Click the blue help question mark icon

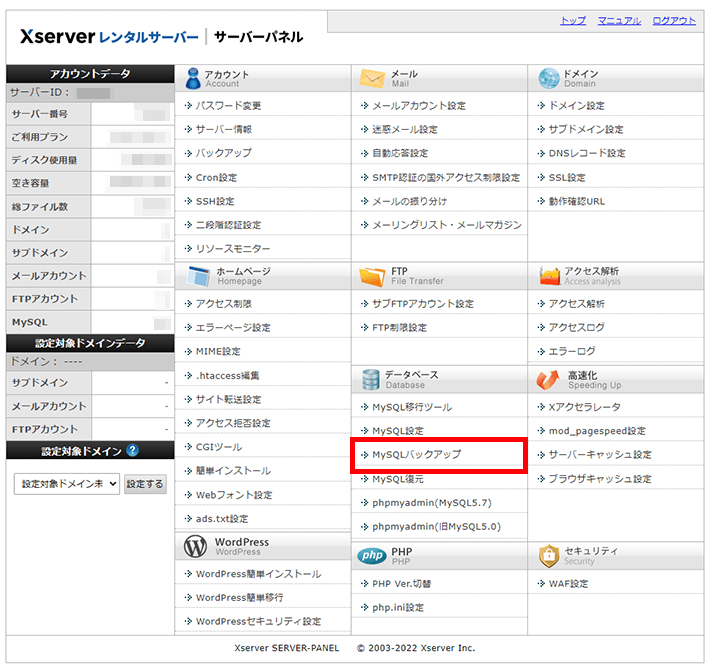tap(133, 451)
